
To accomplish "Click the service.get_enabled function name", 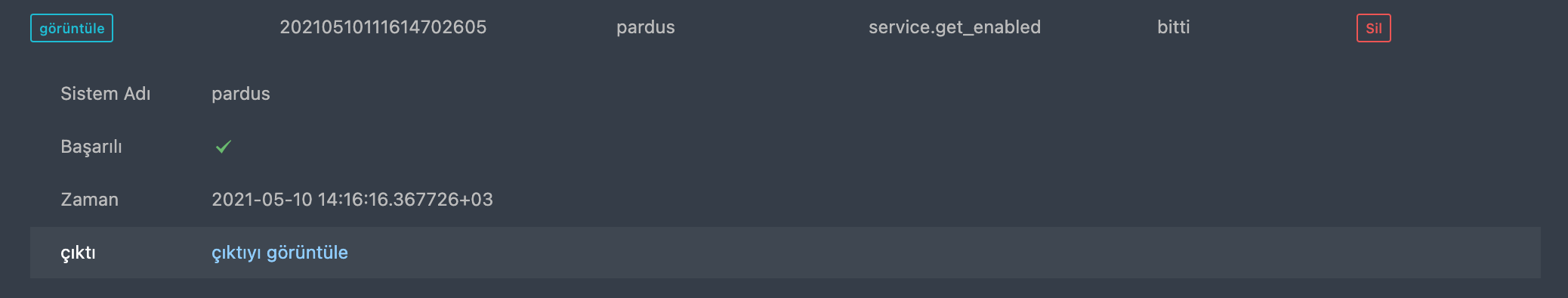I will (x=955, y=27).
